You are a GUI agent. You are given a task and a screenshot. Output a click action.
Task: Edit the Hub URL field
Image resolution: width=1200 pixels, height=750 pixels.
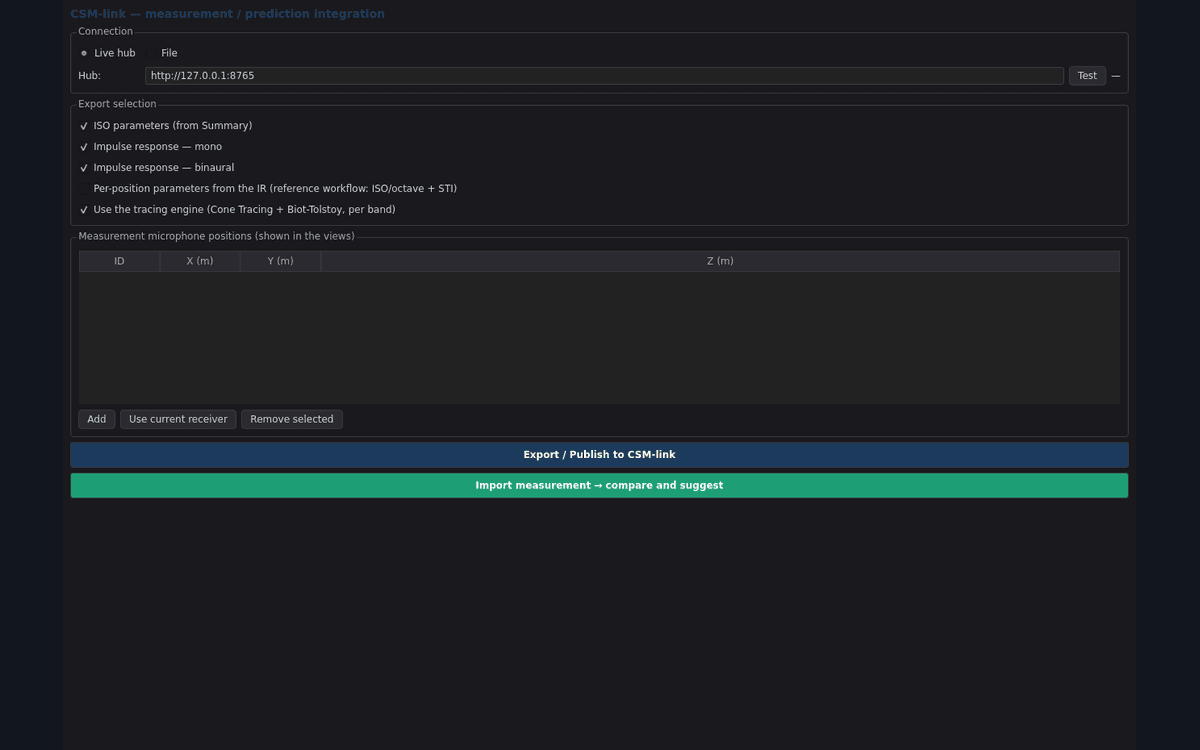(604, 76)
